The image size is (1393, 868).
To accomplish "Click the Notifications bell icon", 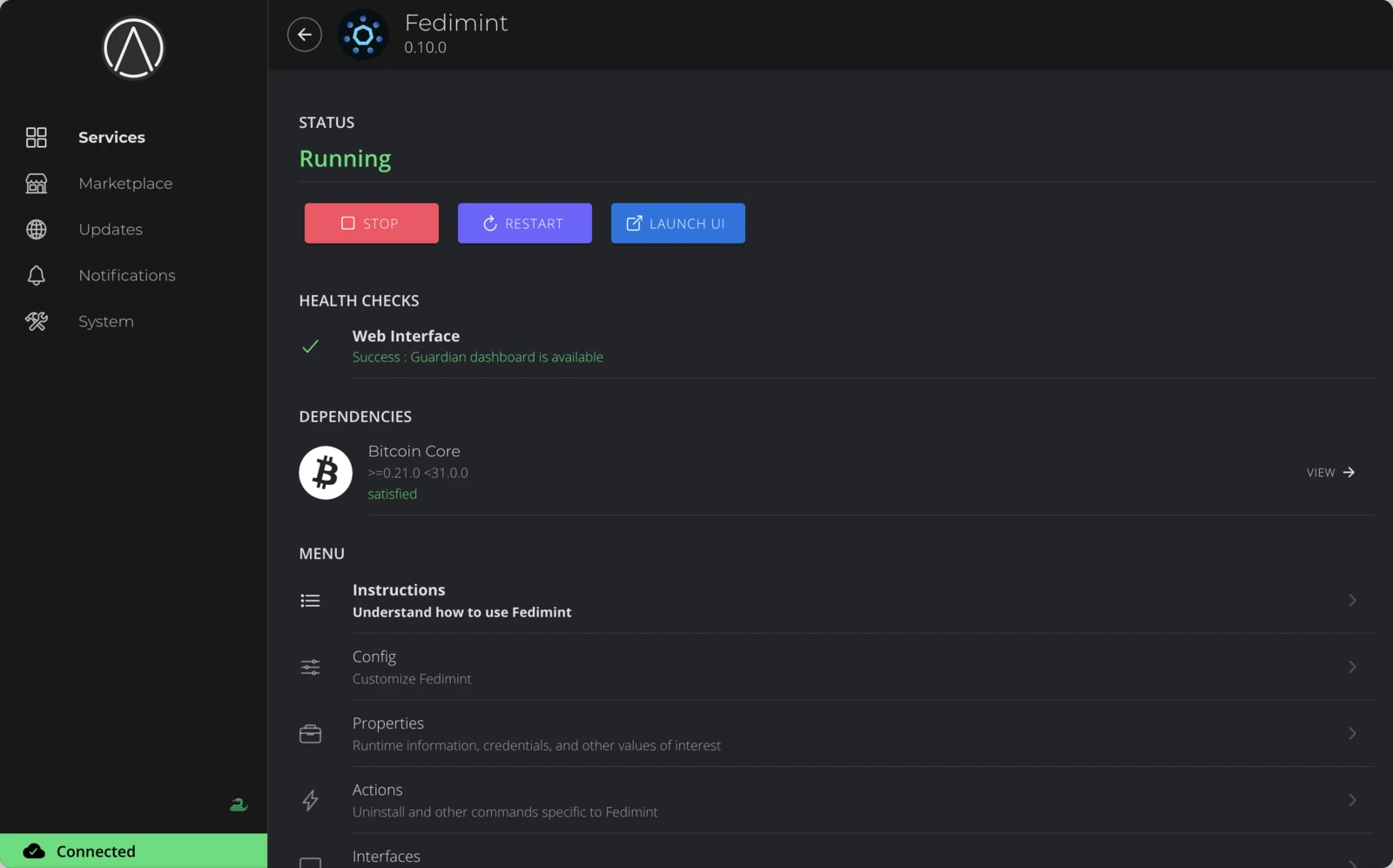I will (36, 275).
